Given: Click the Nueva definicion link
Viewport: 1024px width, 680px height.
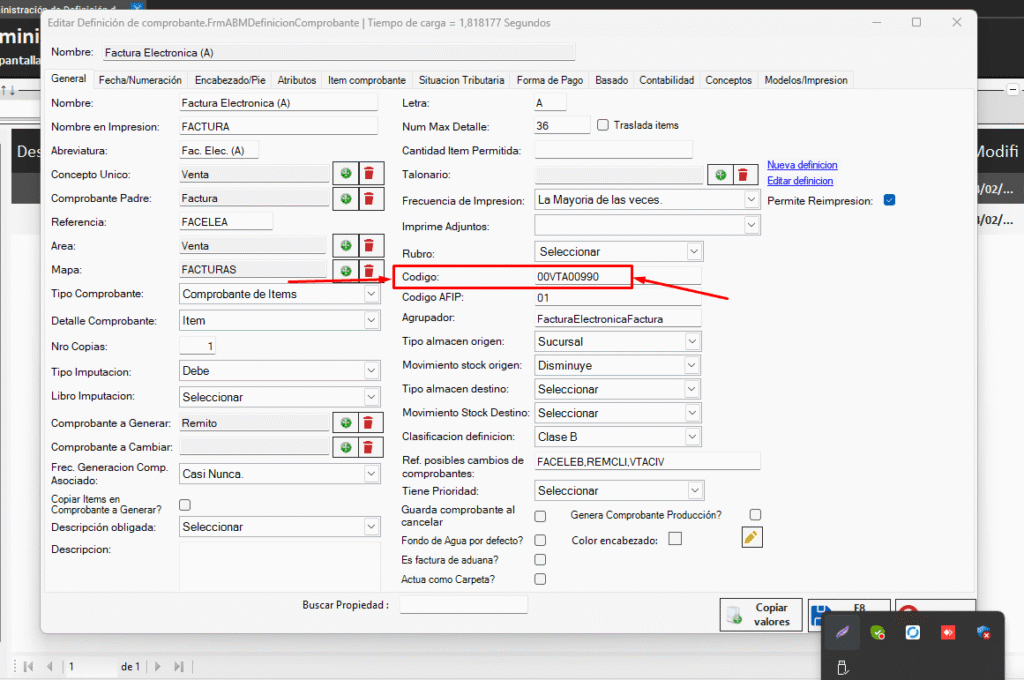Looking at the screenshot, I should 802,165.
